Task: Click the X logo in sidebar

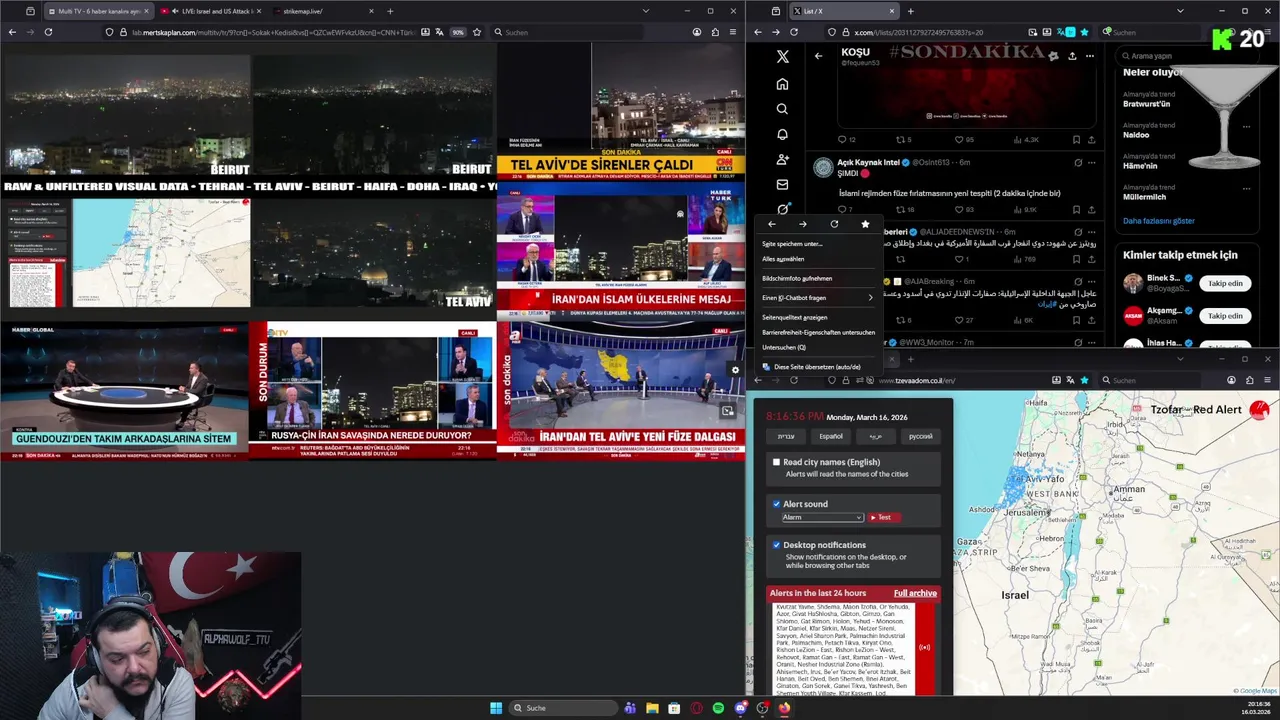Action: click(782, 57)
